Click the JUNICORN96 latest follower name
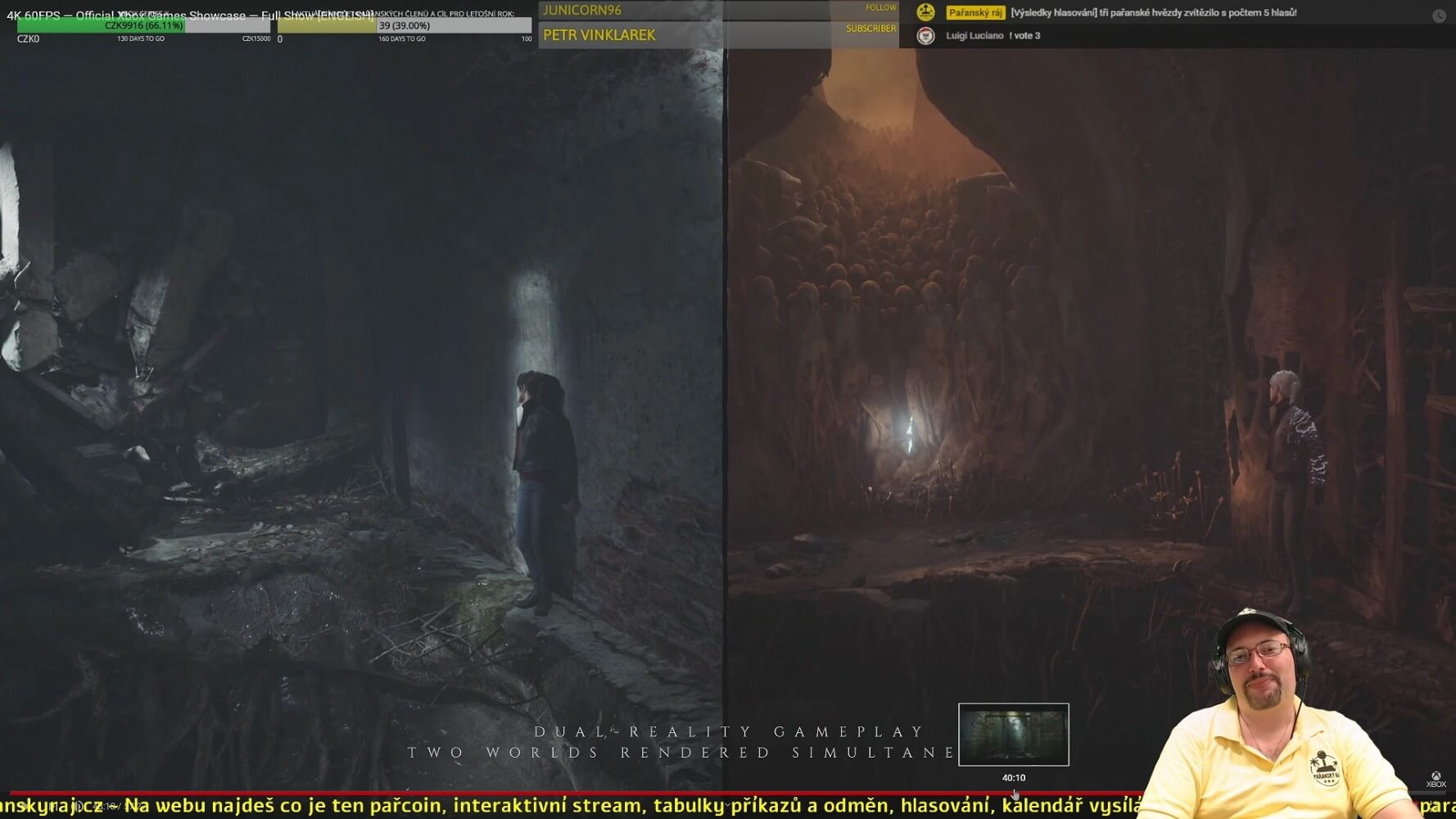This screenshot has width=1456, height=819. 582,10
